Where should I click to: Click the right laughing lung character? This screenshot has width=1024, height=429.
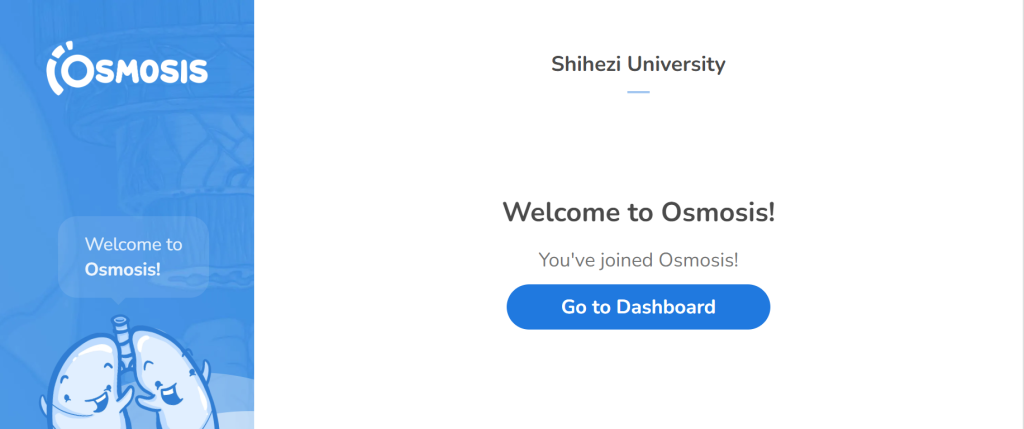click(171, 384)
